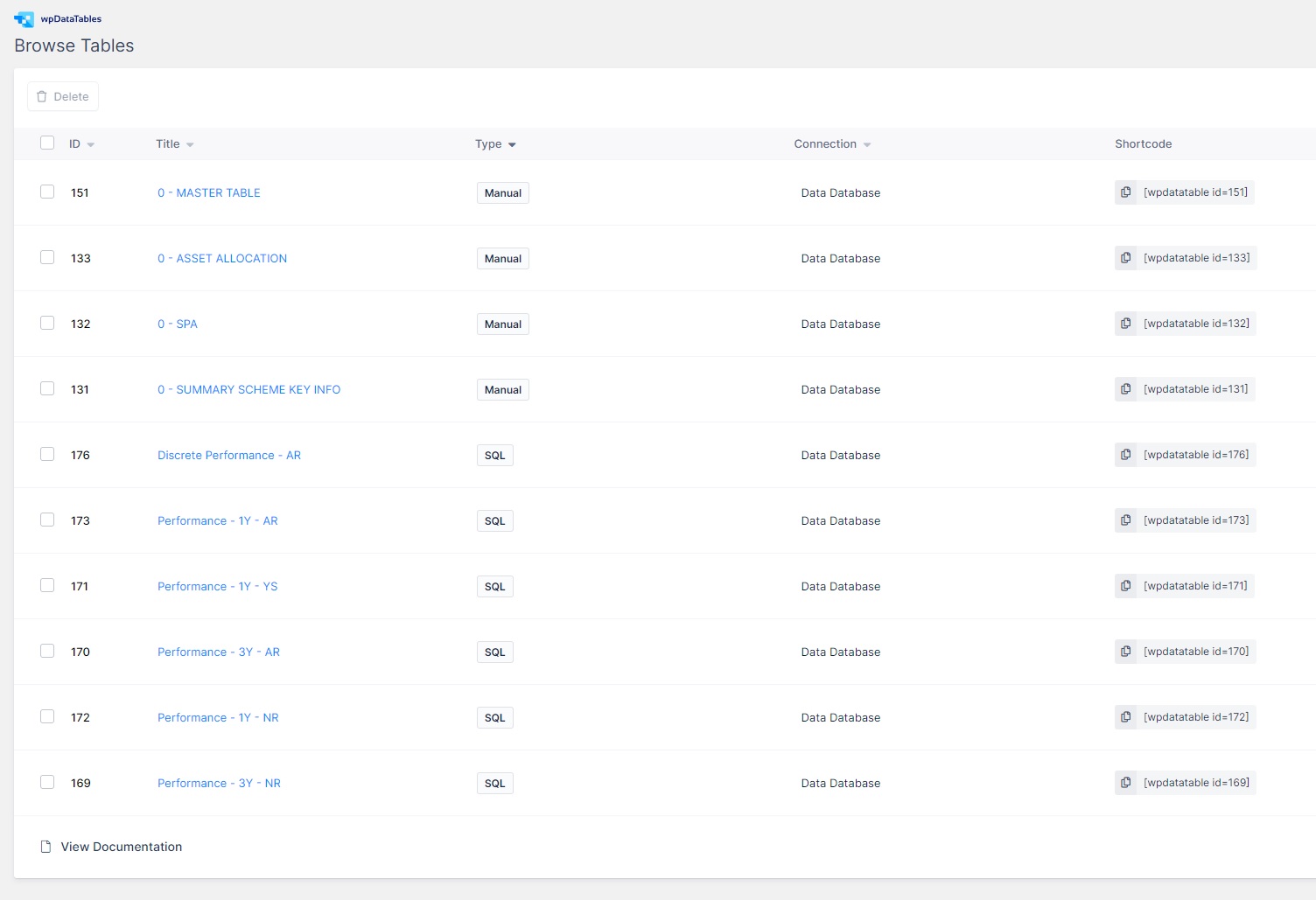
Task: Copy shortcode for Discrete Performance - AR
Action: [x=1125, y=455]
